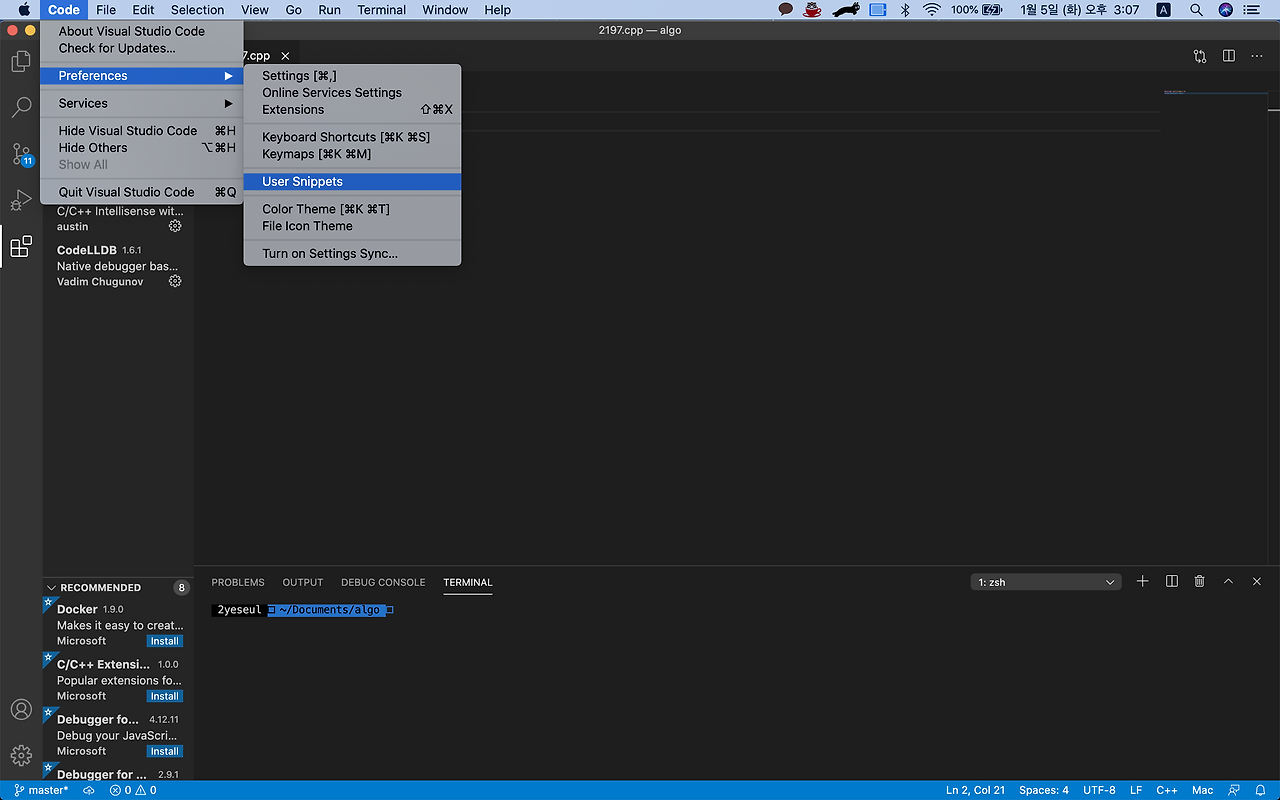
Task: Switch to the Problems panel tab
Action: [x=238, y=582]
